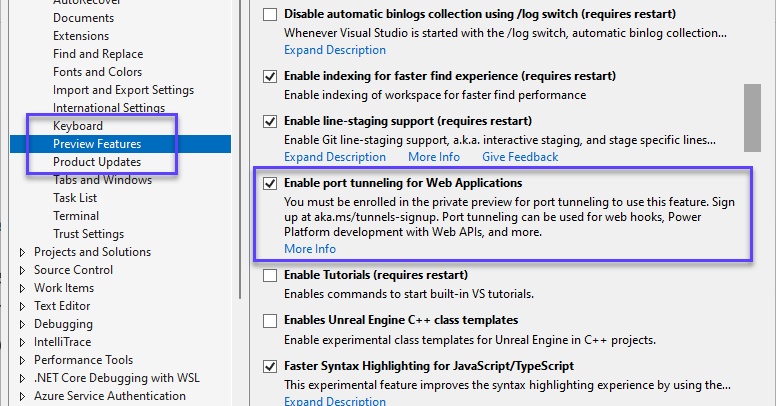Click Expand Description under Faster Syntax Highlighting
The image size is (776, 406).
coord(335,401)
